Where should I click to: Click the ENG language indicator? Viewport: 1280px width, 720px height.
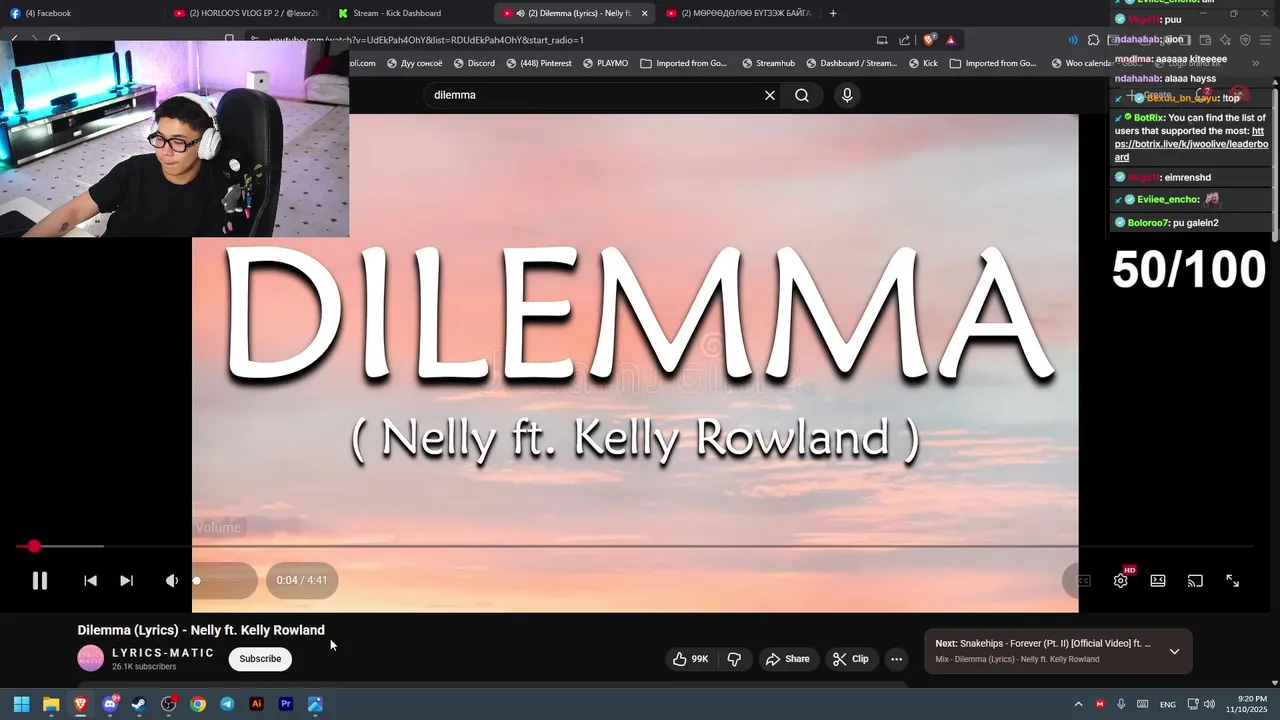coord(1167,705)
